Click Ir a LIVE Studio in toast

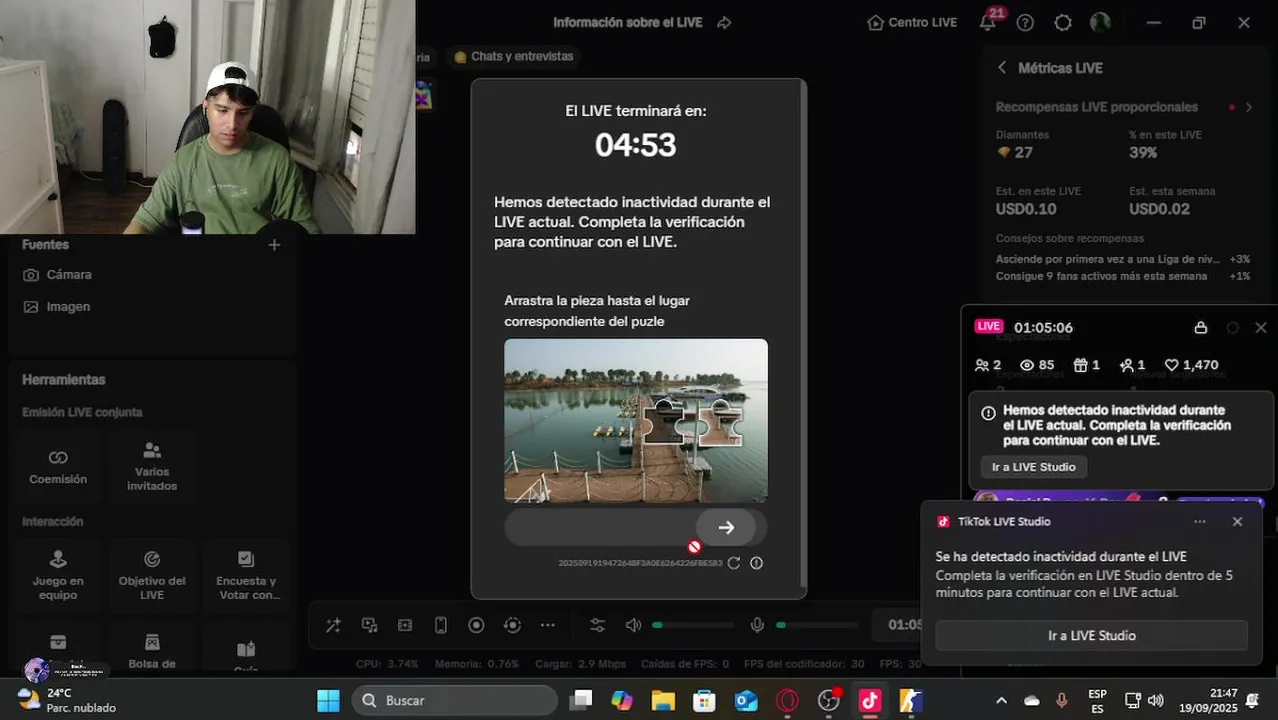pos(1091,636)
